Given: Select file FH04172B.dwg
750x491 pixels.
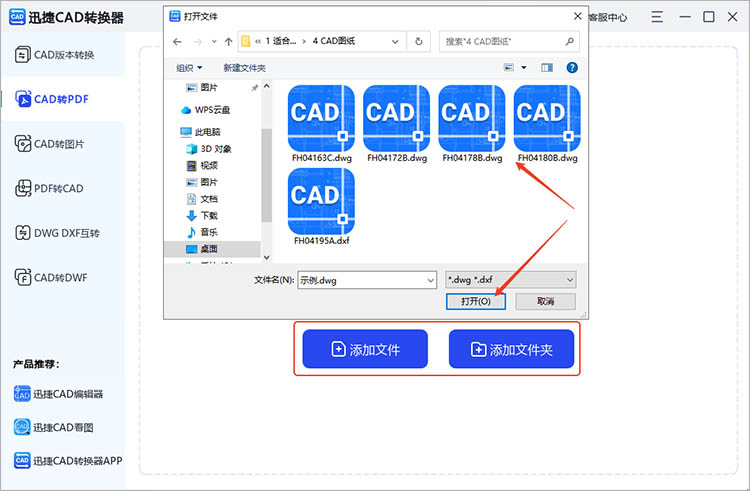Looking at the screenshot, I should click(397, 124).
